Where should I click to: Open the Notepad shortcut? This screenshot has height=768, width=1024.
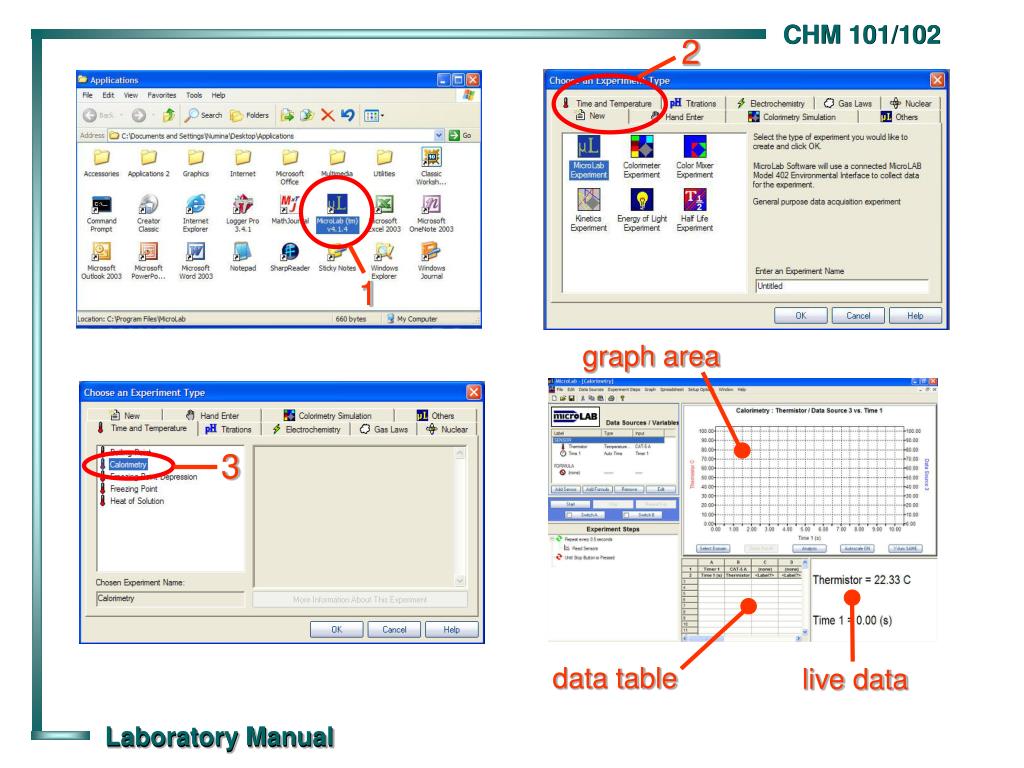(x=242, y=257)
